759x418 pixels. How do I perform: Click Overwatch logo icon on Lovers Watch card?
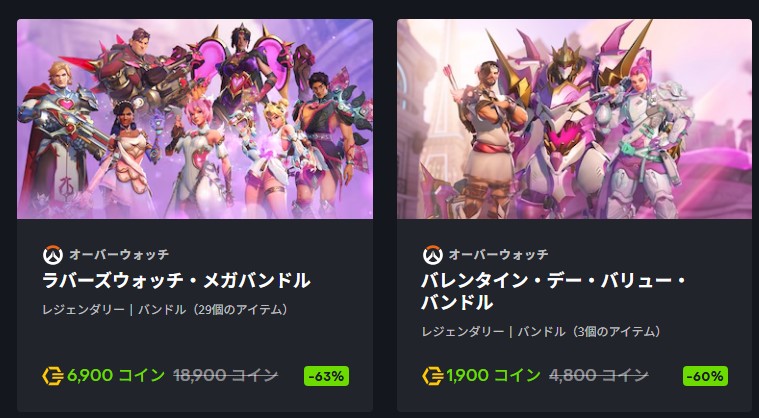tap(53, 254)
